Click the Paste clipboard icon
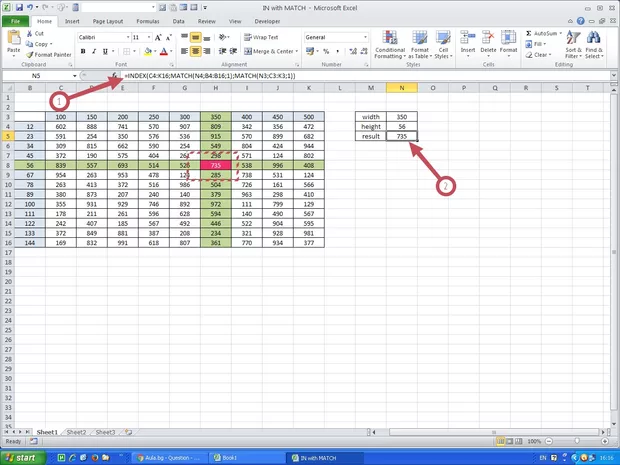620x465 pixels. click(x=14, y=38)
